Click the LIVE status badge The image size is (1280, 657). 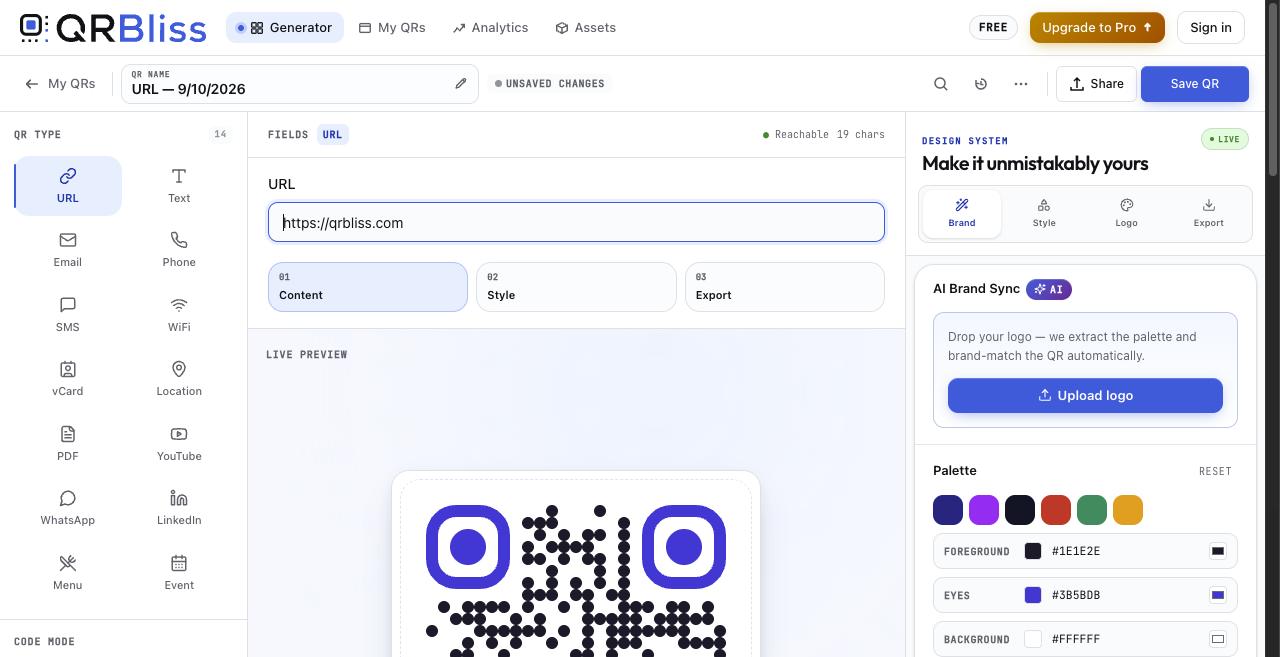point(1225,139)
